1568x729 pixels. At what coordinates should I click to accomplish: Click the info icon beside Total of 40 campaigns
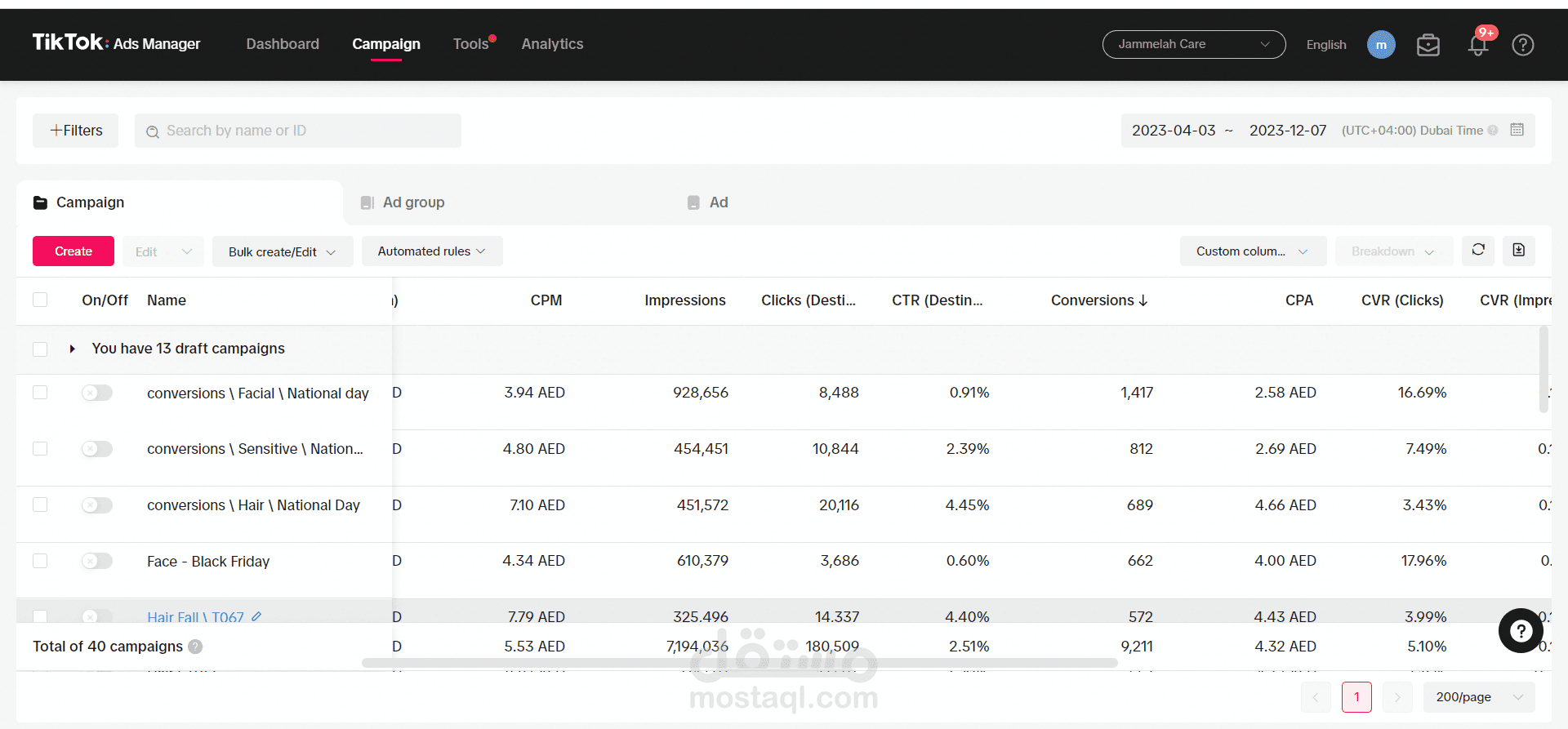tap(195, 647)
